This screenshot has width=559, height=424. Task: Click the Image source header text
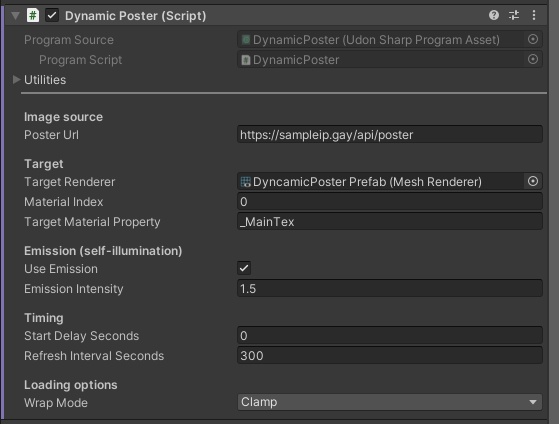63,117
